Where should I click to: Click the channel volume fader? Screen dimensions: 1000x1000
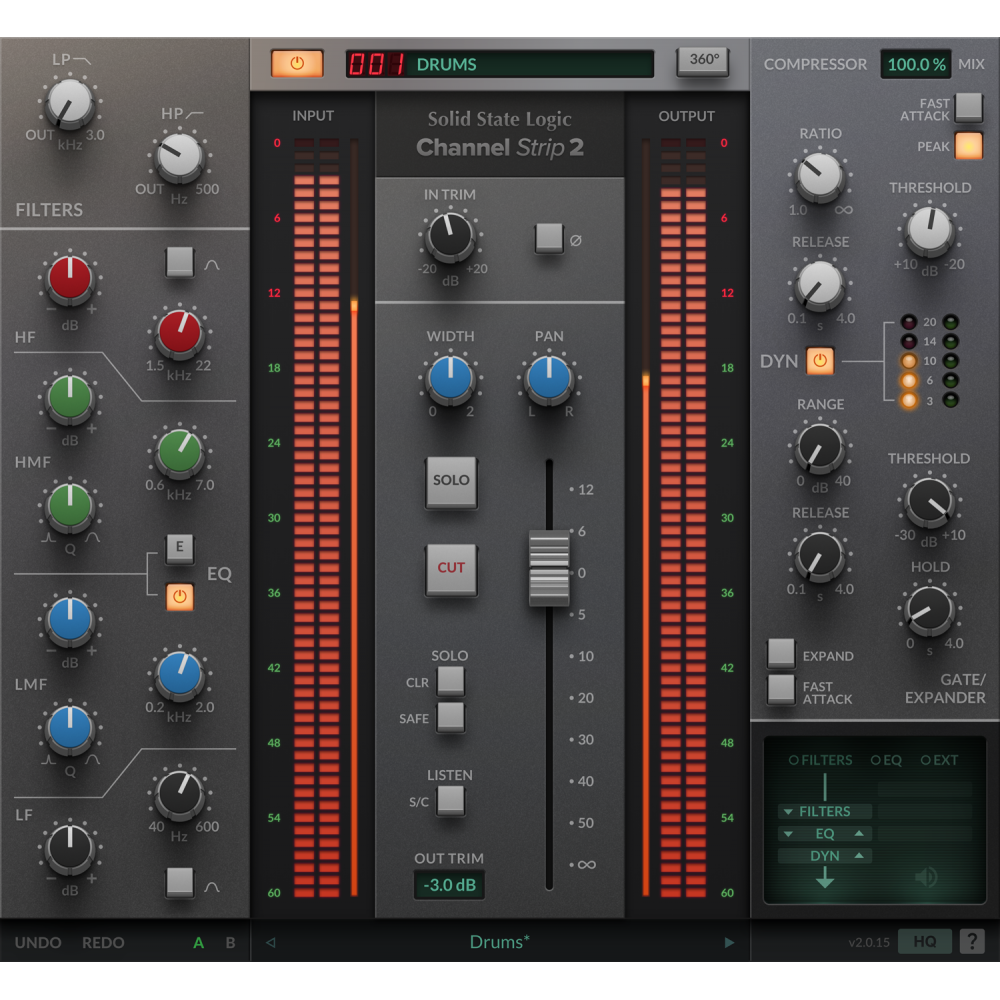tap(548, 567)
